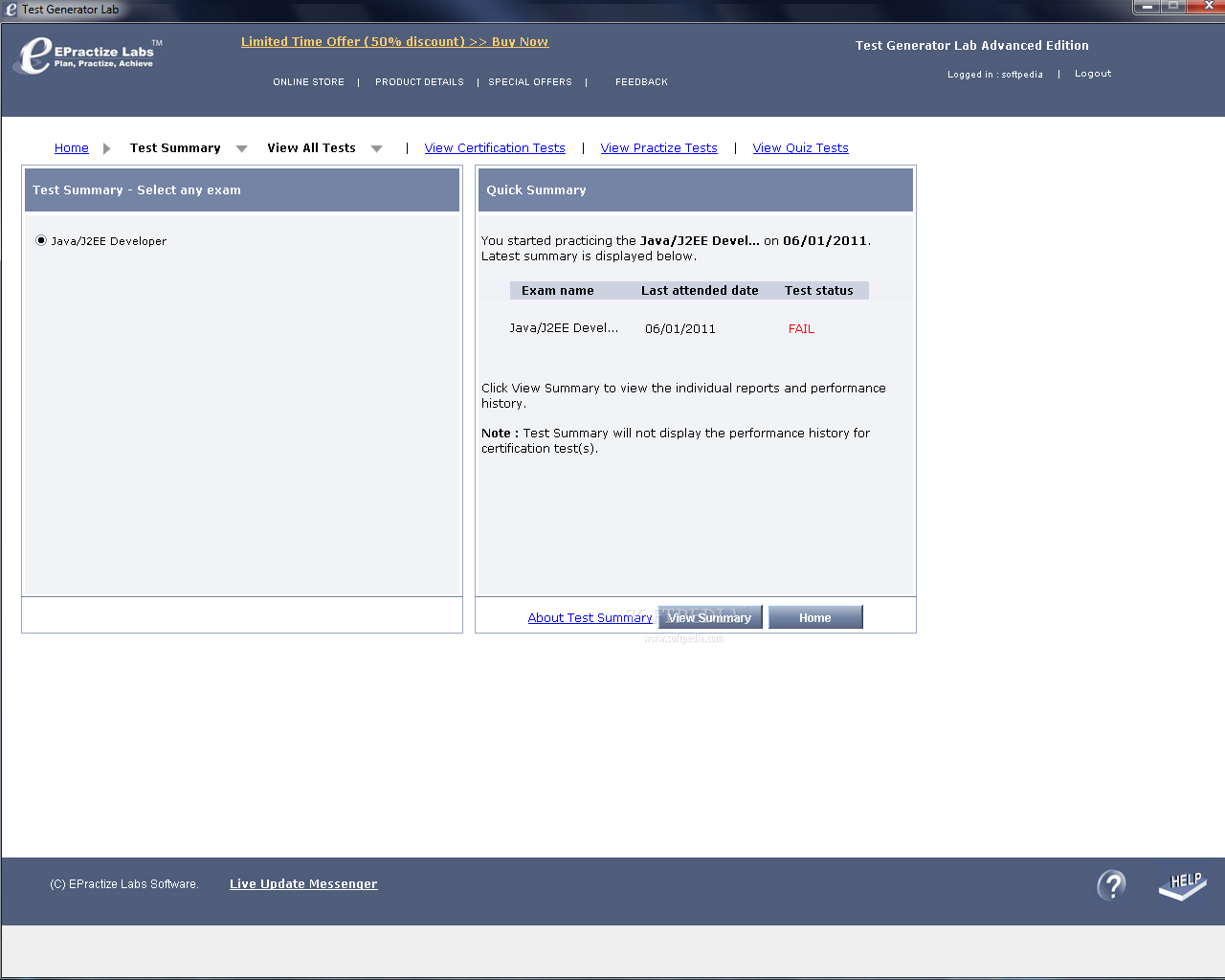Click the 06/01/2011 last attended date cell
Viewport: 1225px width, 980px height.
pos(680,329)
